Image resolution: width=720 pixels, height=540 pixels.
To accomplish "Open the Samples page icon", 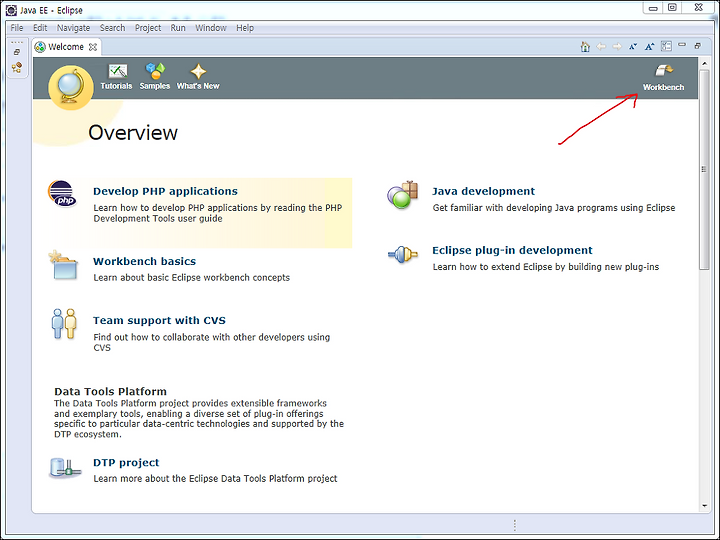I will (x=155, y=71).
